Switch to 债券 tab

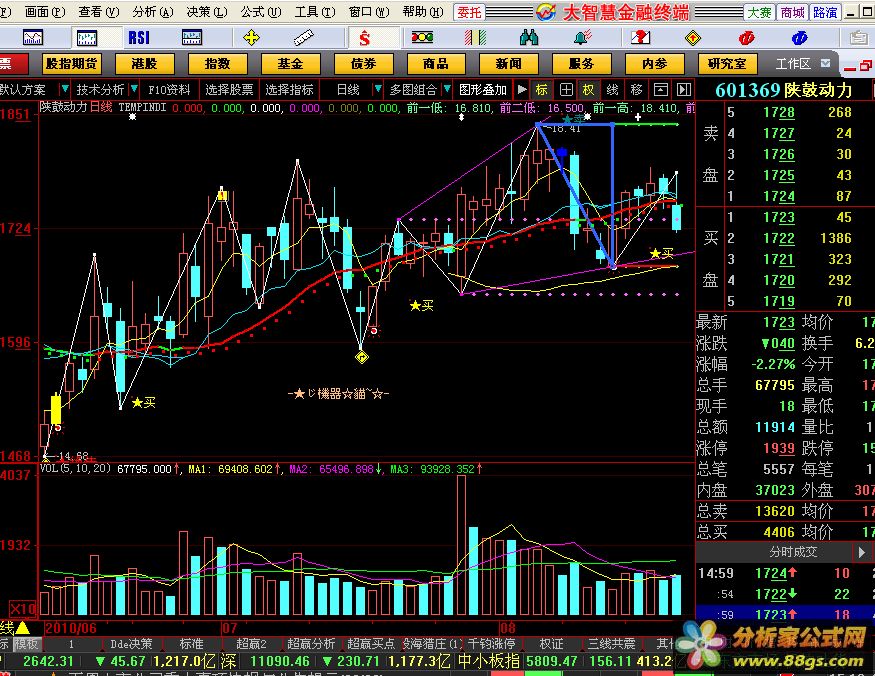pyautogui.click(x=363, y=64)
